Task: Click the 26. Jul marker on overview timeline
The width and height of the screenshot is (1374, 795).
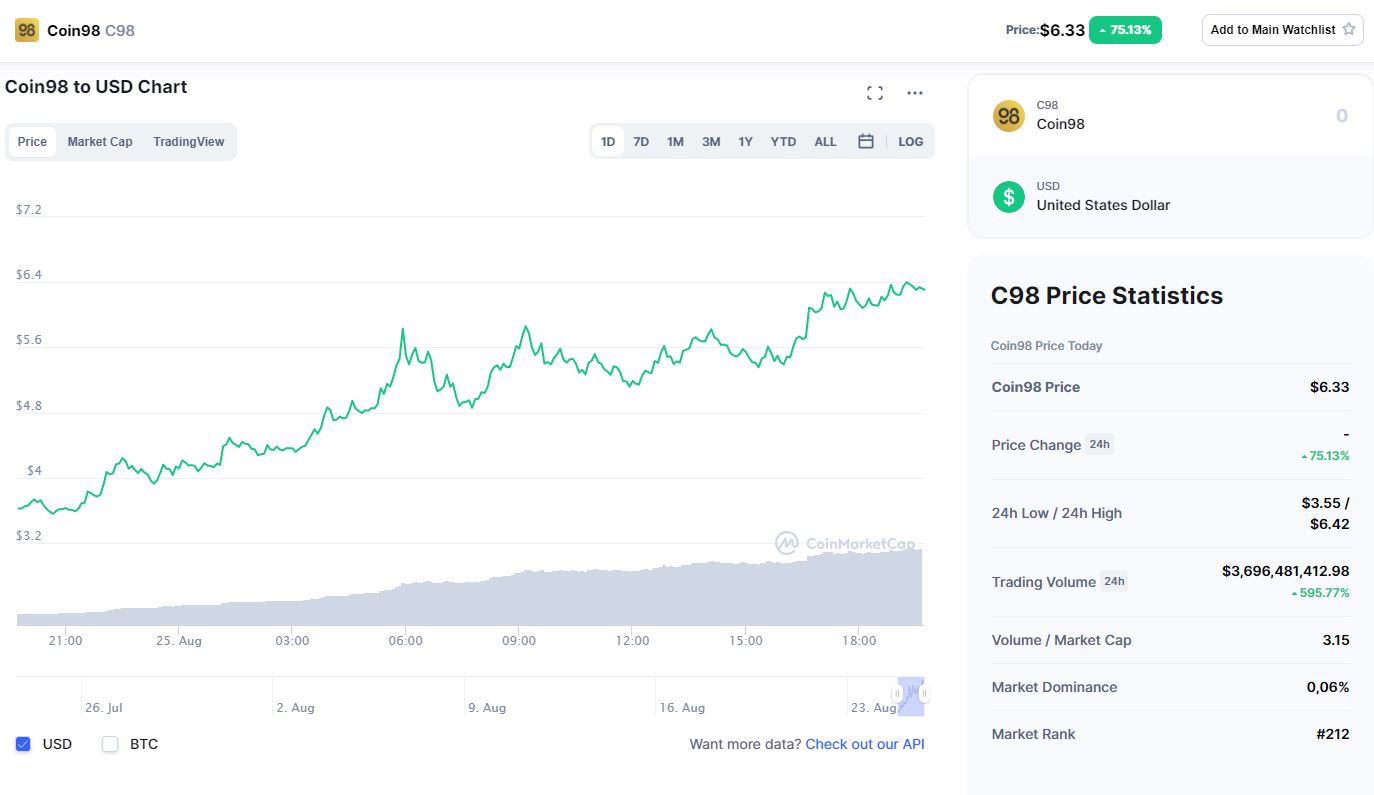Action: 104,708
